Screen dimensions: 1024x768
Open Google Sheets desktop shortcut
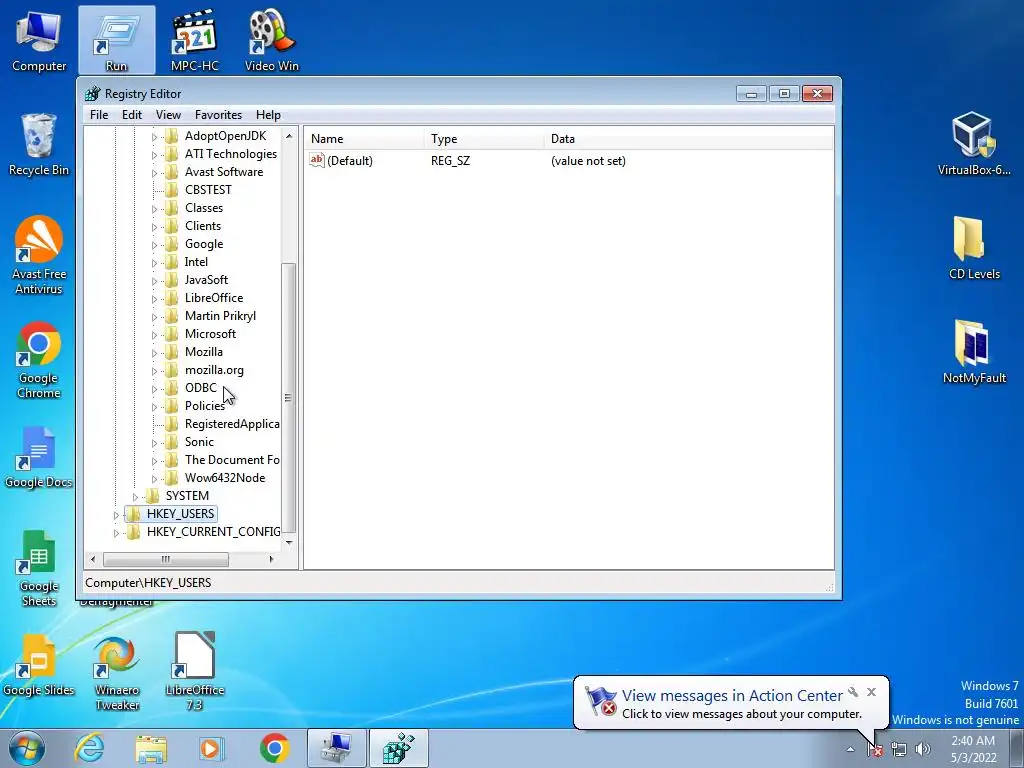tap(39, 568)
